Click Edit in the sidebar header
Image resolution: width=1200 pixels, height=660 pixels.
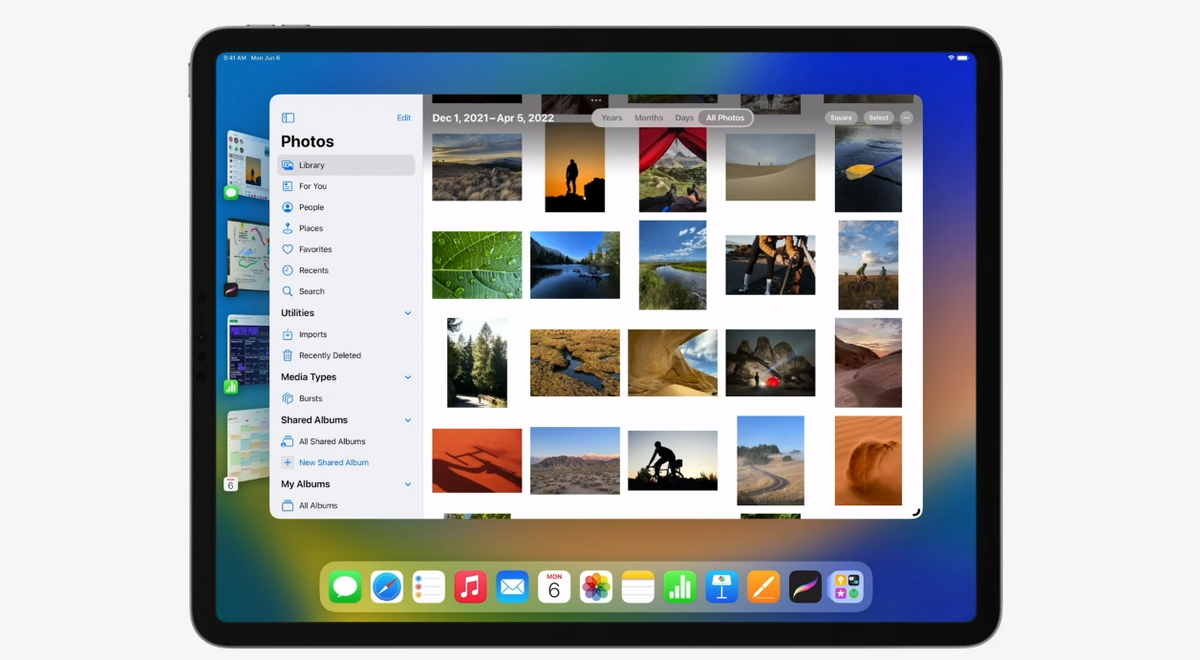(x=404, y=118)
